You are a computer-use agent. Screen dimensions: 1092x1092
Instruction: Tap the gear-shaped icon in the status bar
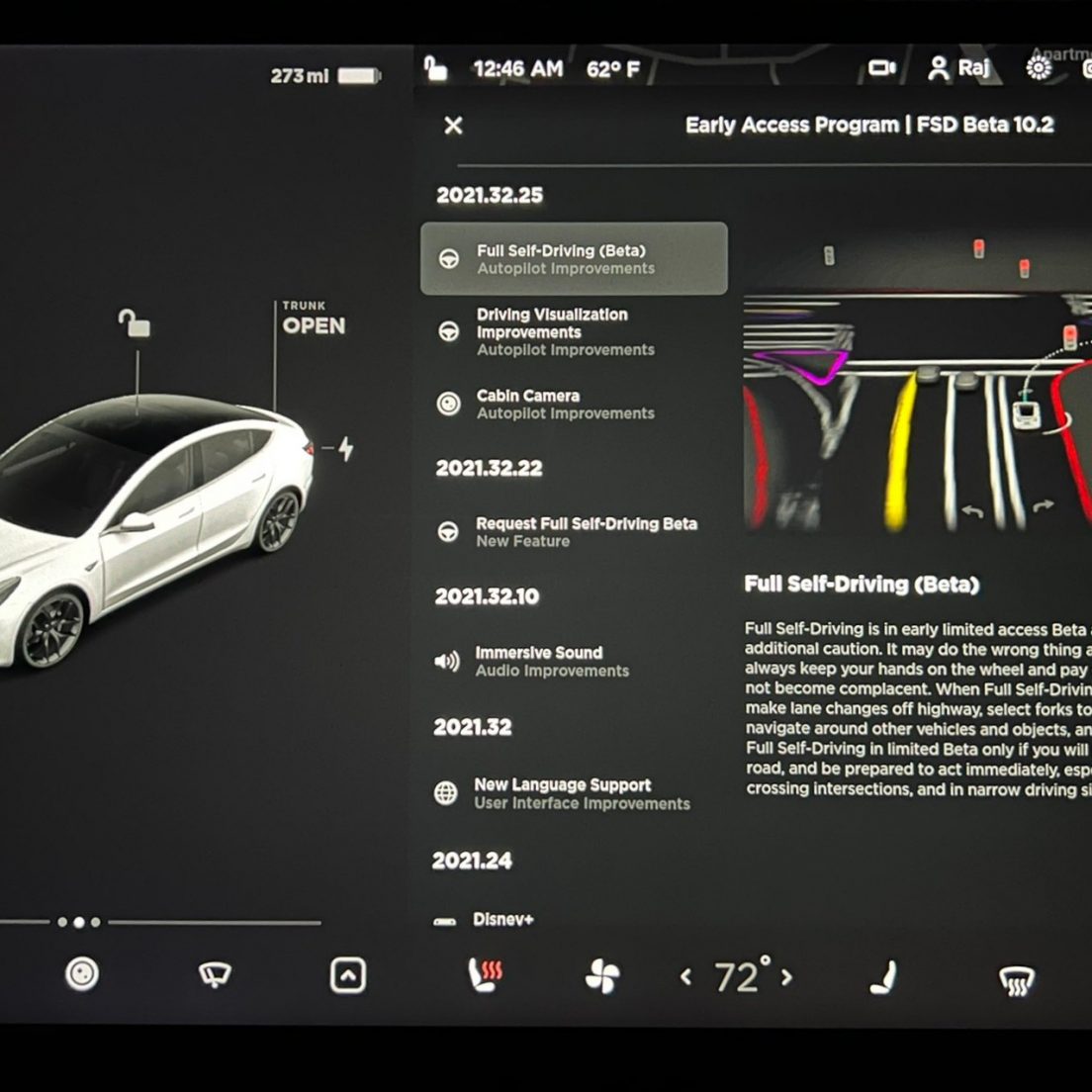[1039, 67]
